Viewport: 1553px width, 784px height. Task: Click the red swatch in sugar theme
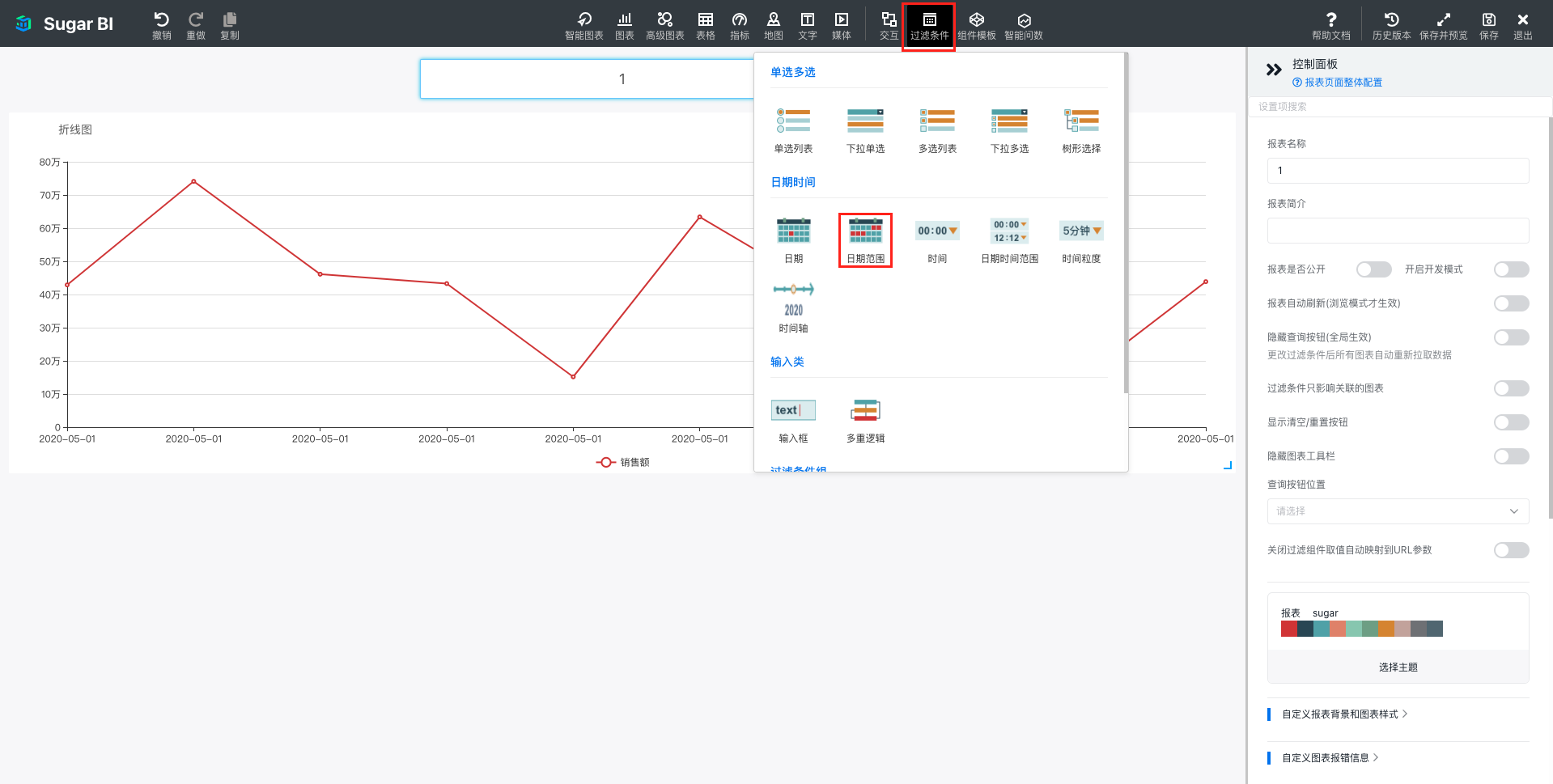(x=1289, y=629)
